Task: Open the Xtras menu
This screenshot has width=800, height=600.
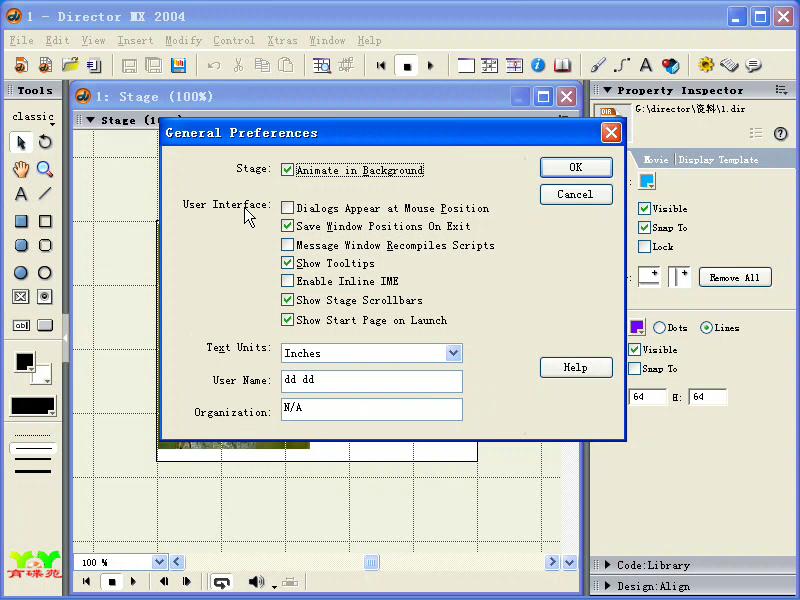Action: point(282,40)
